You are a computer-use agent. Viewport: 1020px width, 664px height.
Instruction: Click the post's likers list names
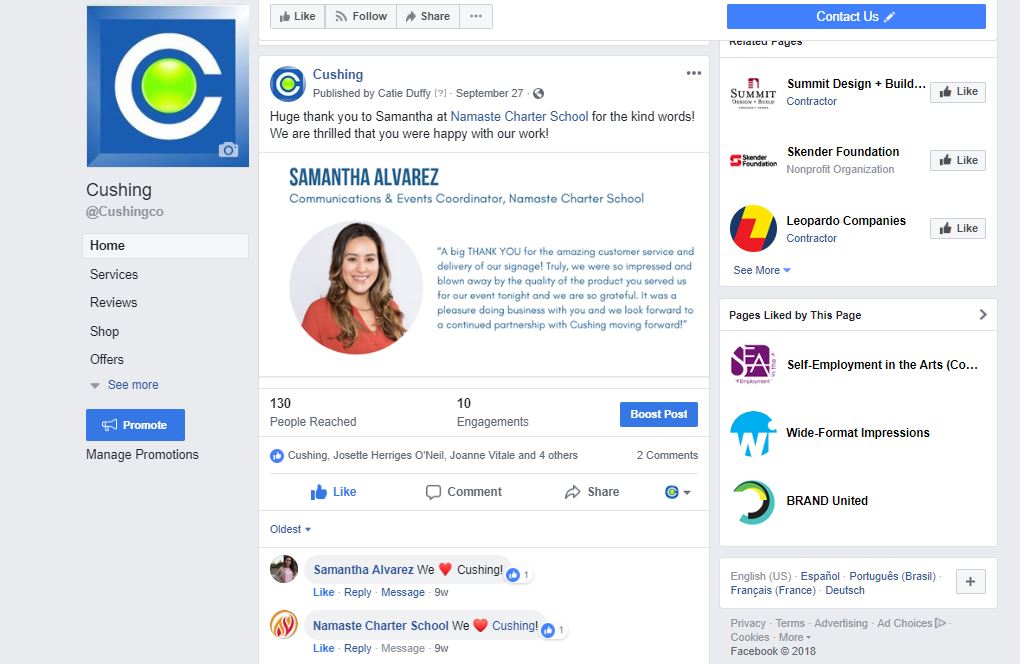pyautogui.click(x=433, y=456)
